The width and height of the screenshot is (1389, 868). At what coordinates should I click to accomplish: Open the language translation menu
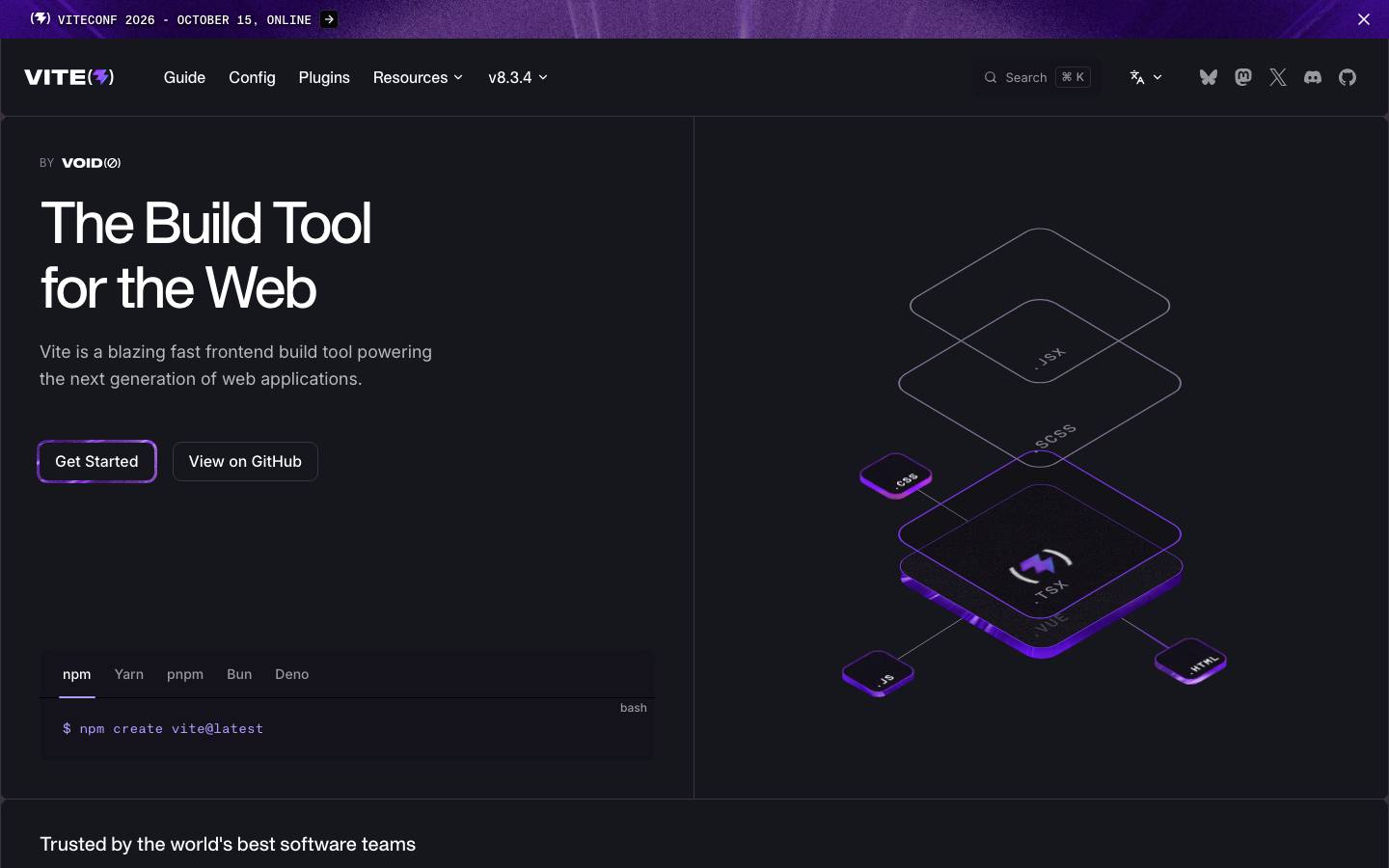coord(1146,77)
